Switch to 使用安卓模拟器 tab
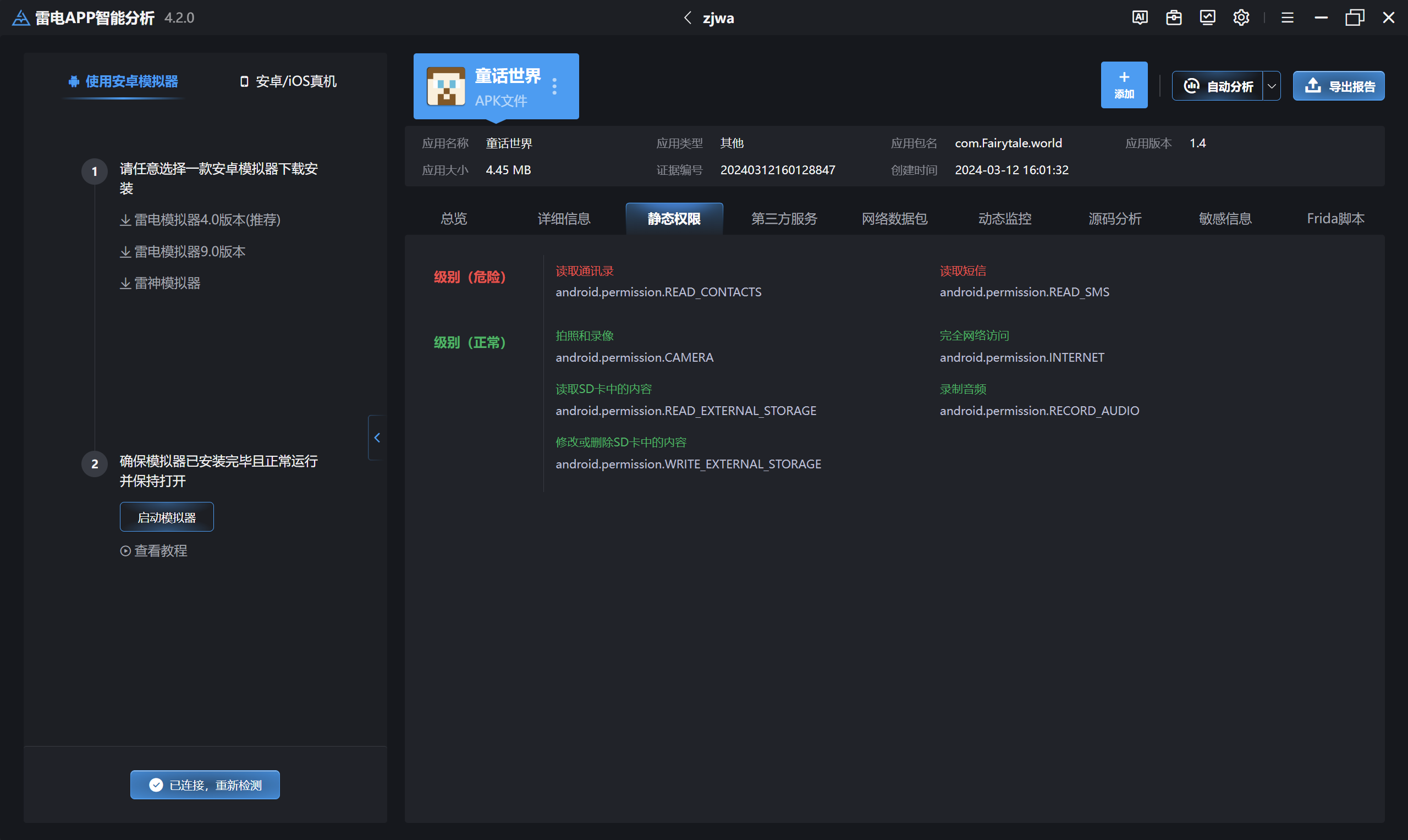Image resolution: width=1408 pixels, height=840 pixels. (123, 81)
